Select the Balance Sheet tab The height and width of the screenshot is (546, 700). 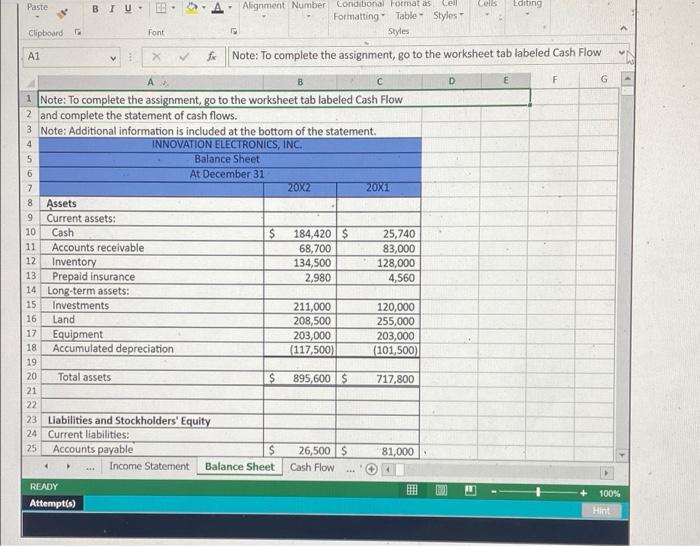(x=240, y=467)
